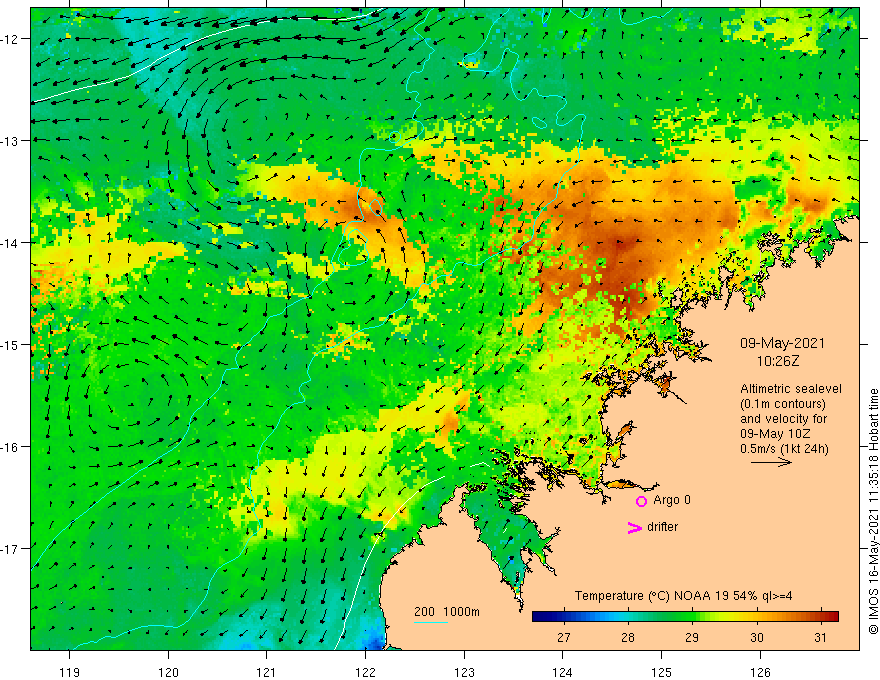This screenshot has height=680, width=880.
Task: Click the IMOS copyright timestamp text
Action: pyautogui.click(x=873, y=511)
